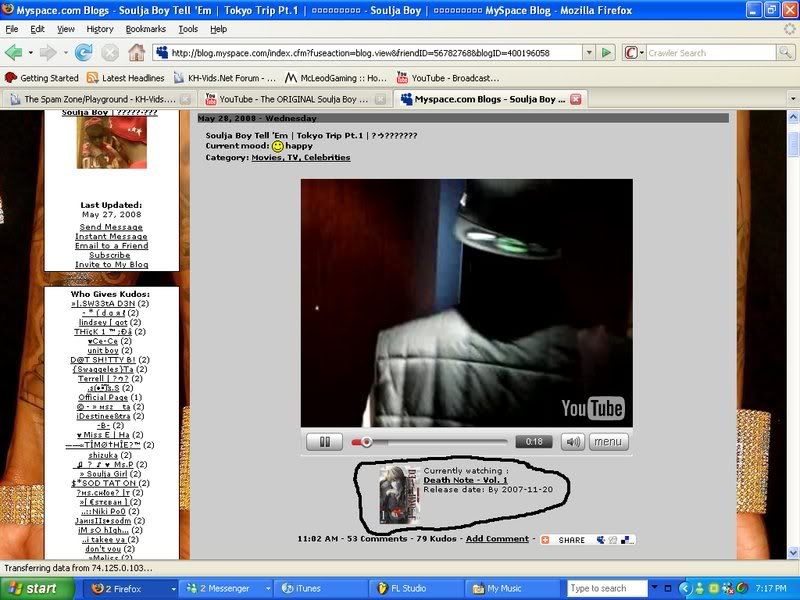Viewport: 800px width, 600px height.
Task: Open the lindsey kudos giver link
Action: tap(103, 322)
